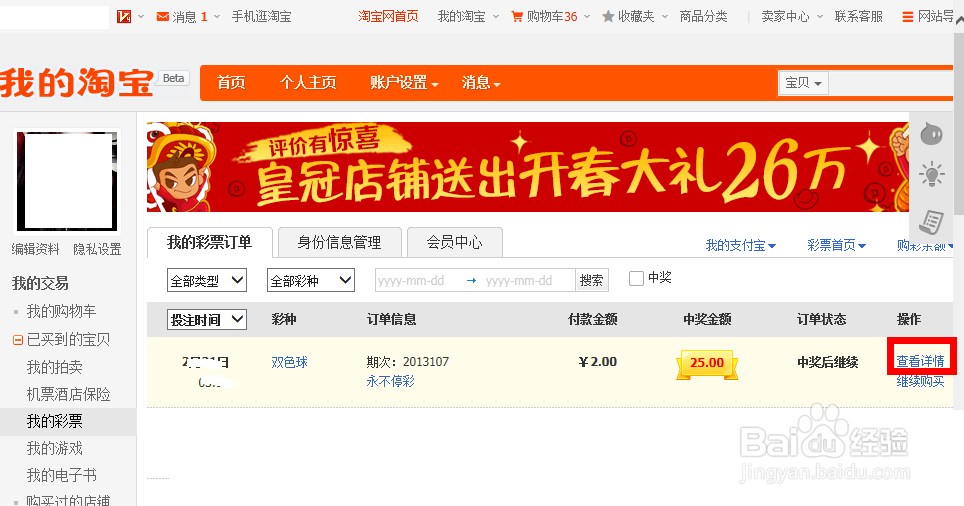This screenshot has height=506, width=964.
Task: Expand the 卖家中心 top menu
Action: (x=792, y=17)
